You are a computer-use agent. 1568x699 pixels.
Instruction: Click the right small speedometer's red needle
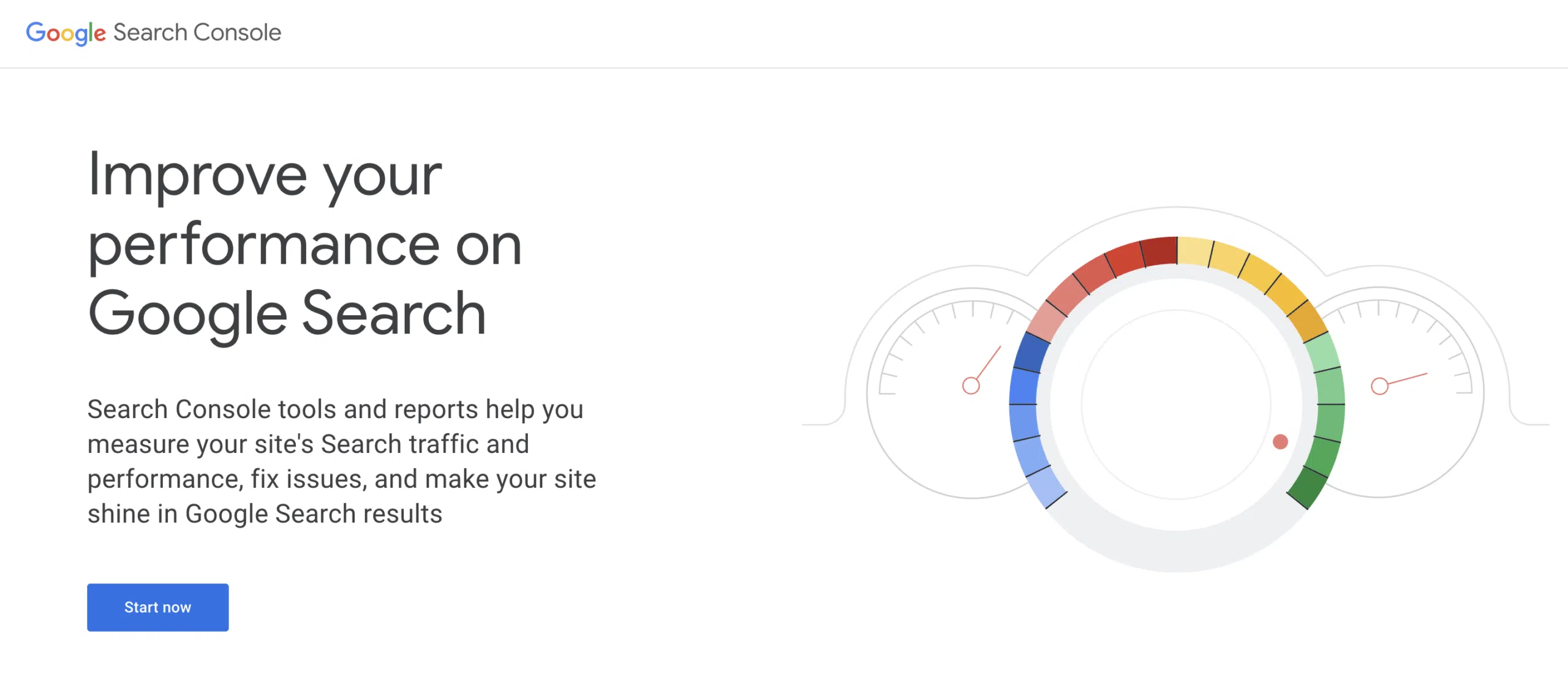pos(1408,379)
